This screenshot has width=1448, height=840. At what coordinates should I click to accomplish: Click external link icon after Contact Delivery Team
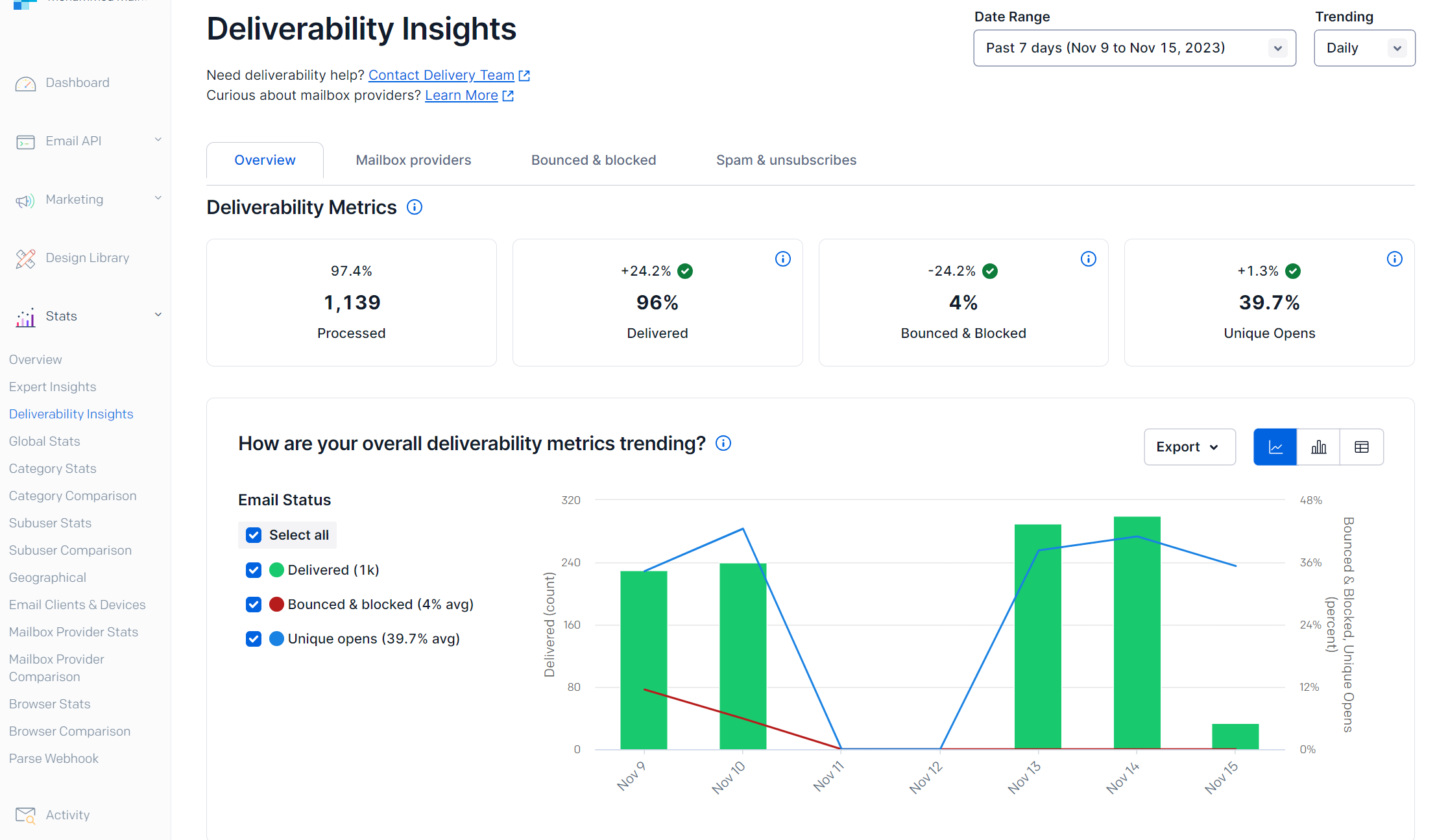click(524, 76)
